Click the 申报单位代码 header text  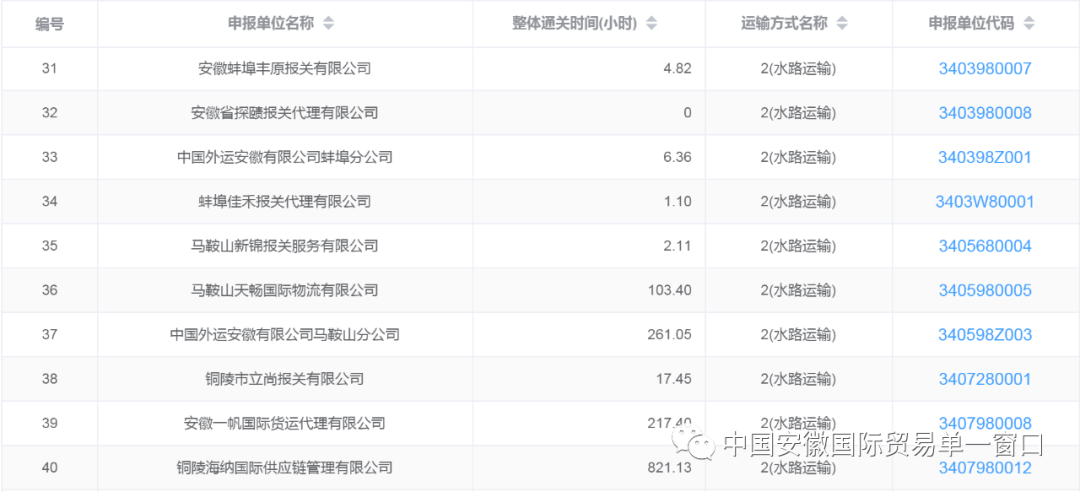(x=971, y=23)
